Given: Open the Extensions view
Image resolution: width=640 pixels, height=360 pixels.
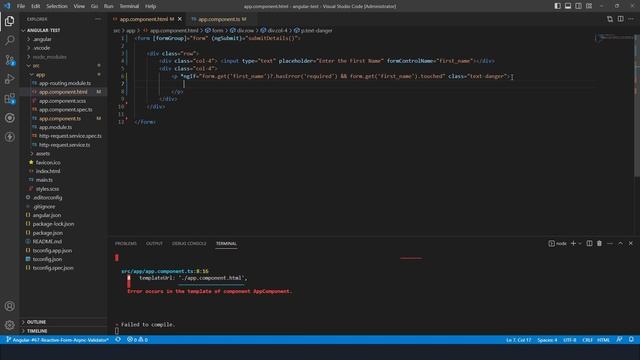Looking at the screenshot, I should coord(9,98).
